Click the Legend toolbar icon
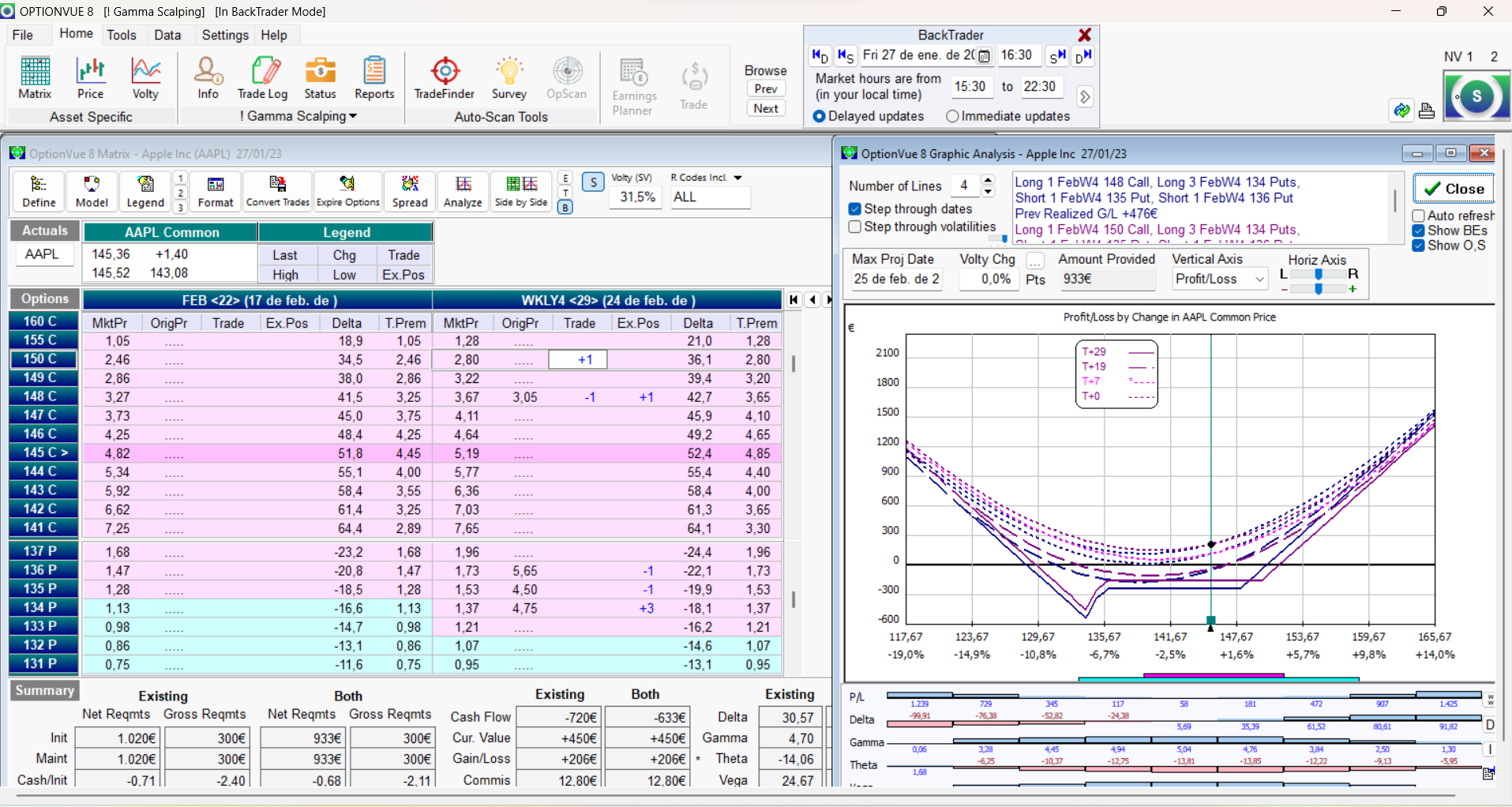Image resolution: width=1512 pixels, height=807 pixels. (145, 192)
